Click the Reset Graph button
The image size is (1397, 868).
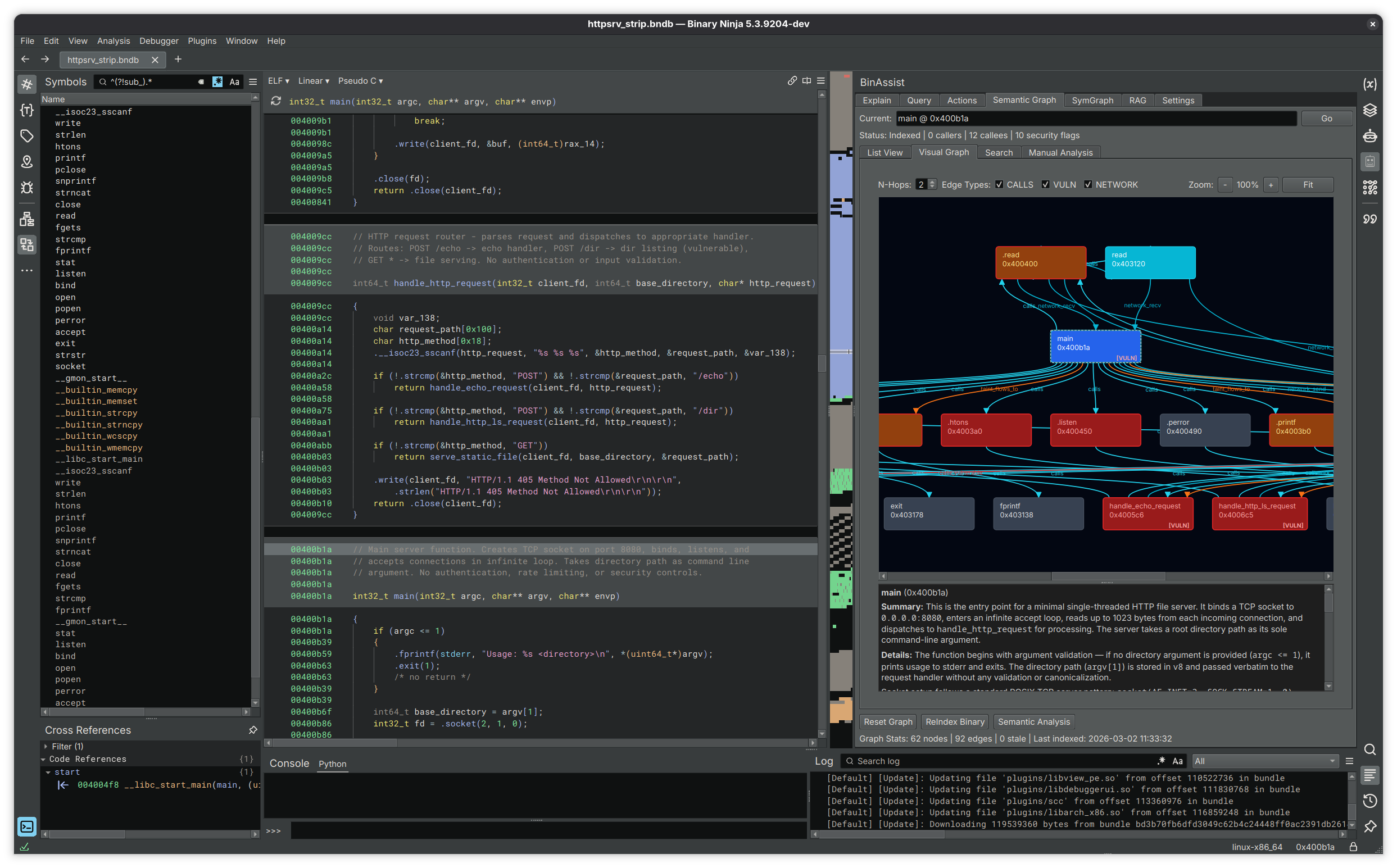pyautogui.click(x=888, y=721)
